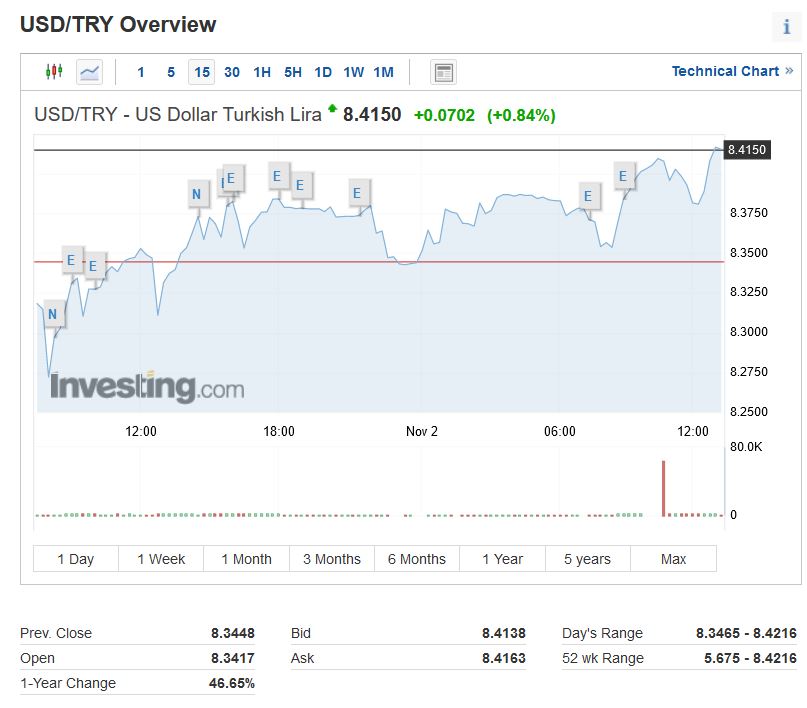Click the 1-Year Change value 46.65%

pos(232,683)
